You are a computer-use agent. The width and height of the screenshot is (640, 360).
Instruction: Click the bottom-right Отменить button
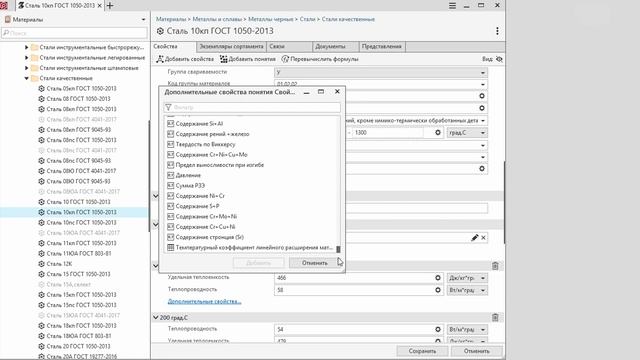(476, 351)
